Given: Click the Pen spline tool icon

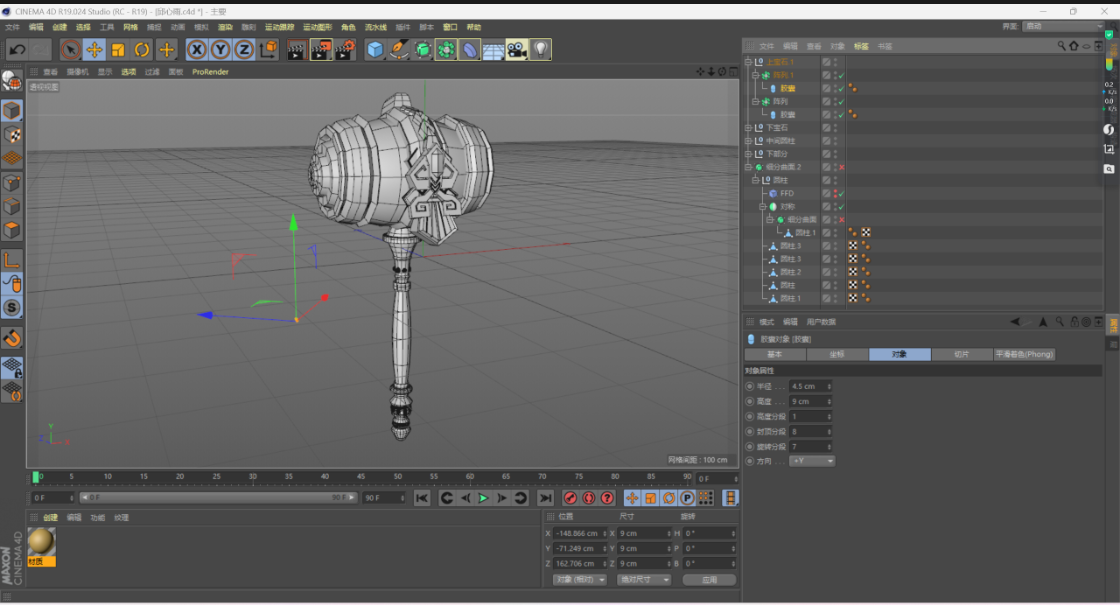Looking at the screenshot, I should click(x=399, y=49).
